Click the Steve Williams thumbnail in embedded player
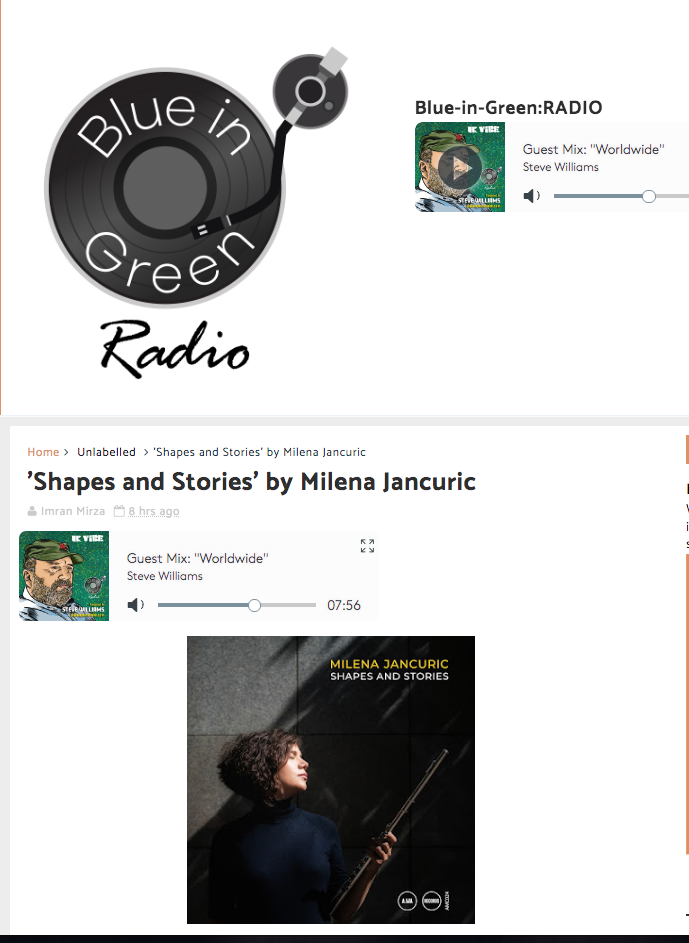This screenshot has width=689, height=943. tap(64, 576)
